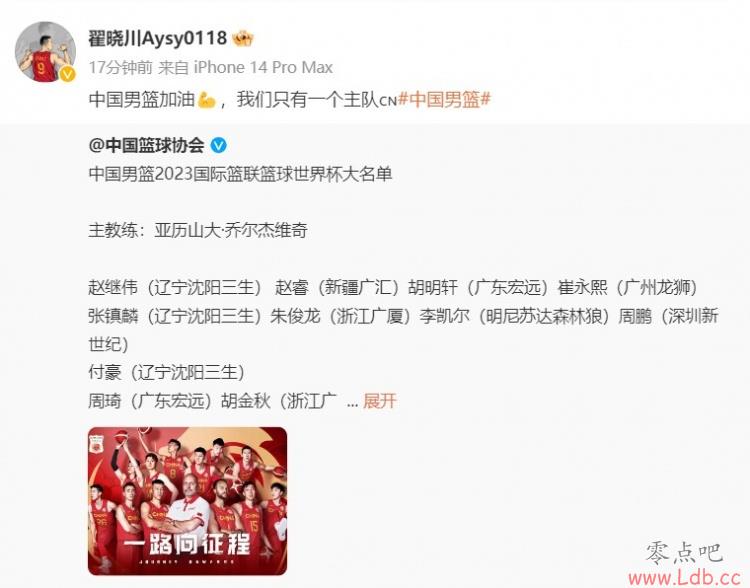Open the profile avatar of 翟晓川Aysy0118
The width and height of the screenshot is (750, 588).
45,51
